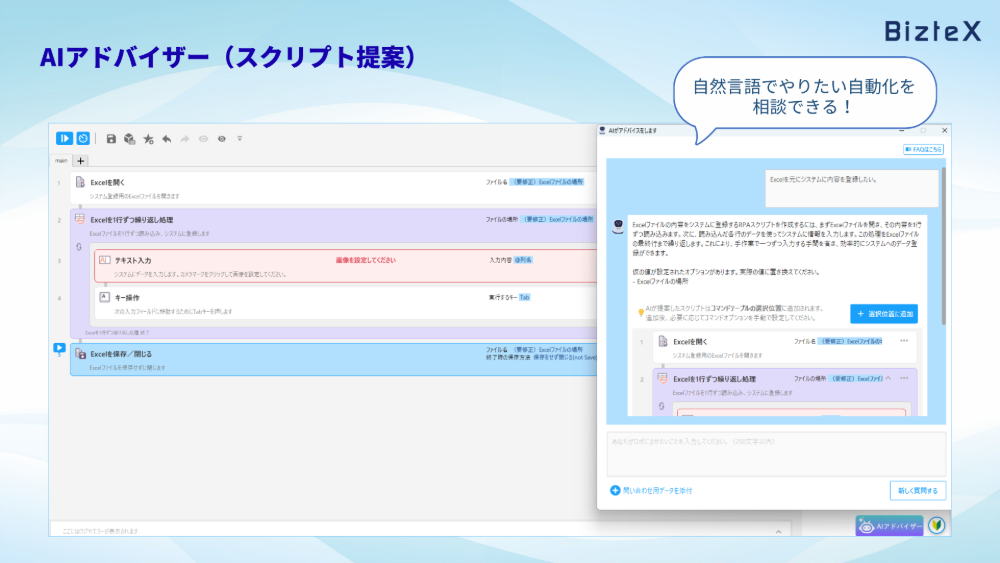Click file location value on main-editor loop row
This screenshot has height=563, width=1000.
pos(558,219)
